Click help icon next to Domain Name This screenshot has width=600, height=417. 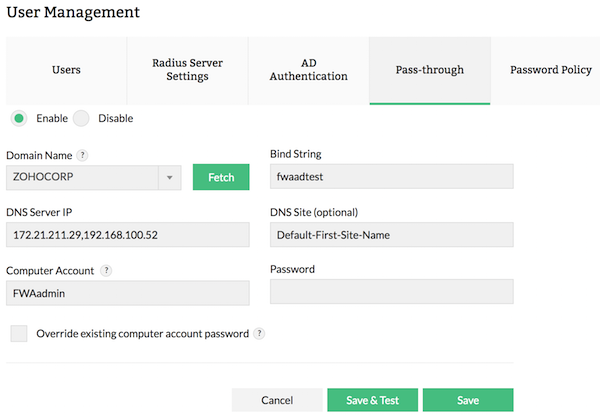tap(83, 155)
